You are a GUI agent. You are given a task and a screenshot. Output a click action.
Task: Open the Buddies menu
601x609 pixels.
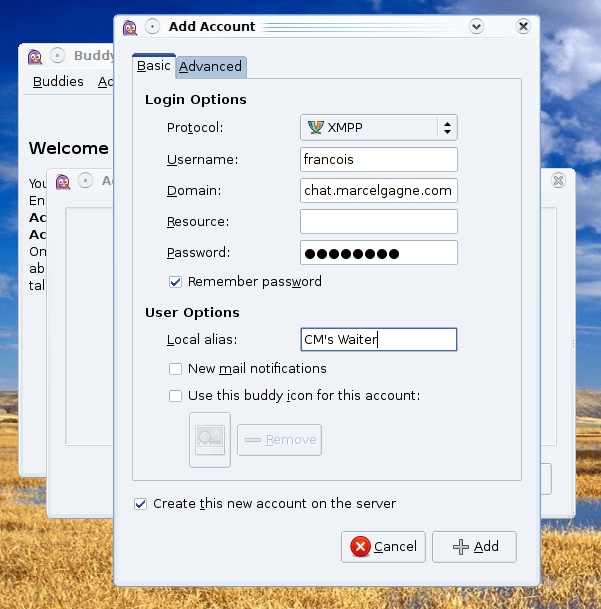tap(58, 82)
